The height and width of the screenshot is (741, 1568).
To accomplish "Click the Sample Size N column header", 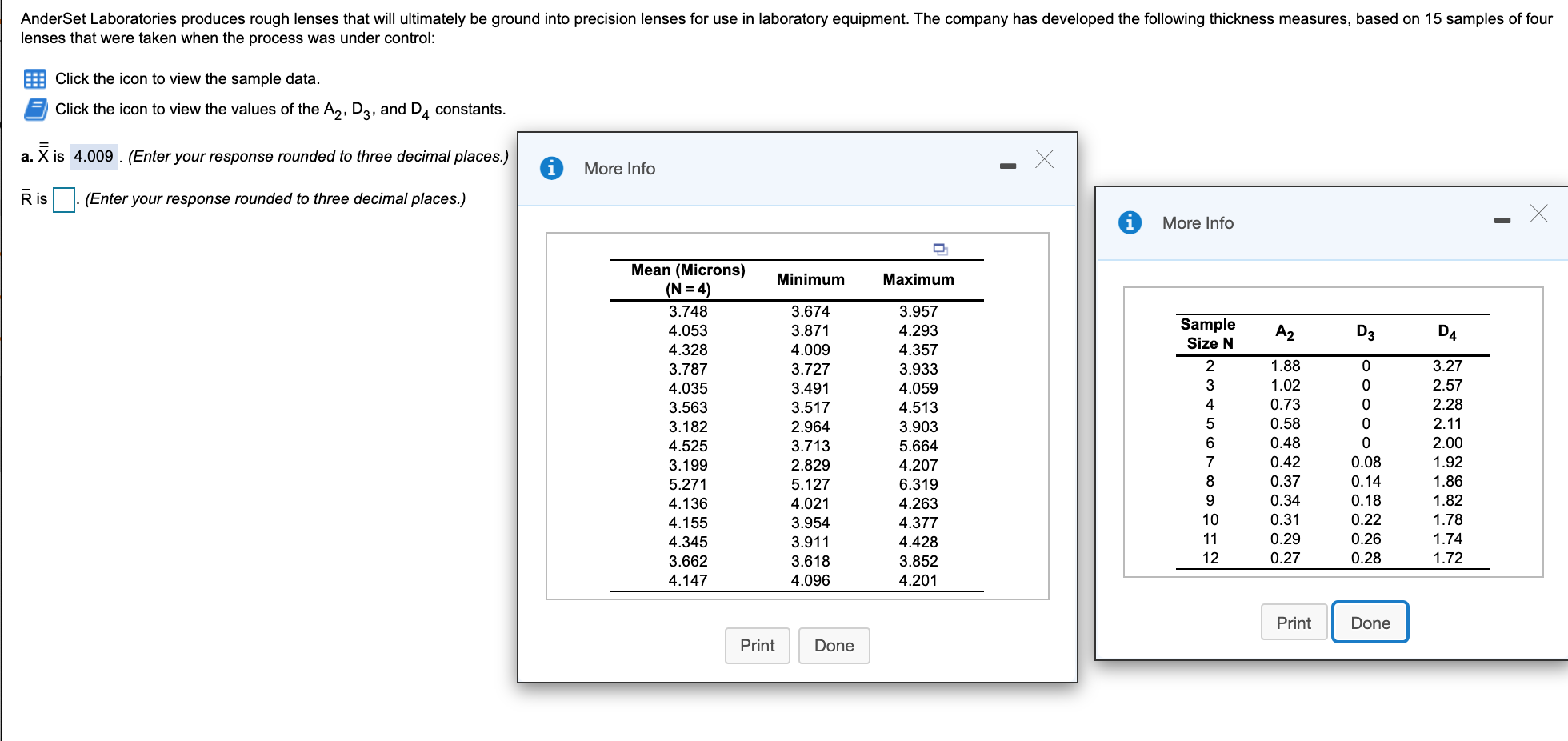I will tap(1207, 332).
